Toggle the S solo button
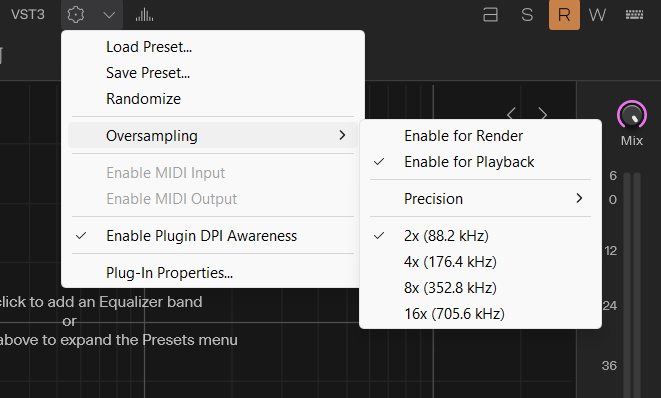The width and height of the screenshot is (661, 398). [527, 15]
